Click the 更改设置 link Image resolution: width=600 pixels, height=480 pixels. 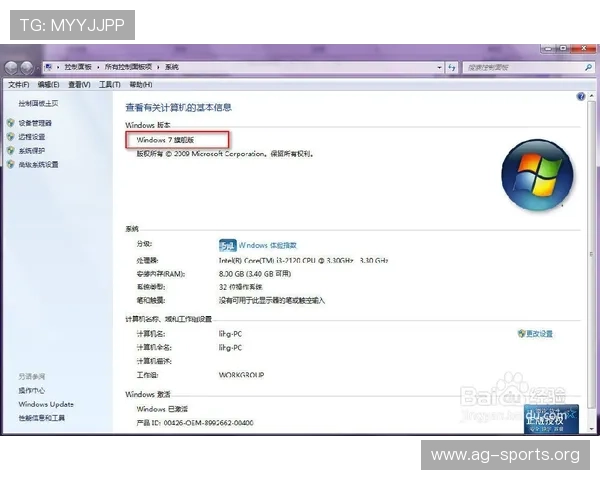click(x=539, y=334)
